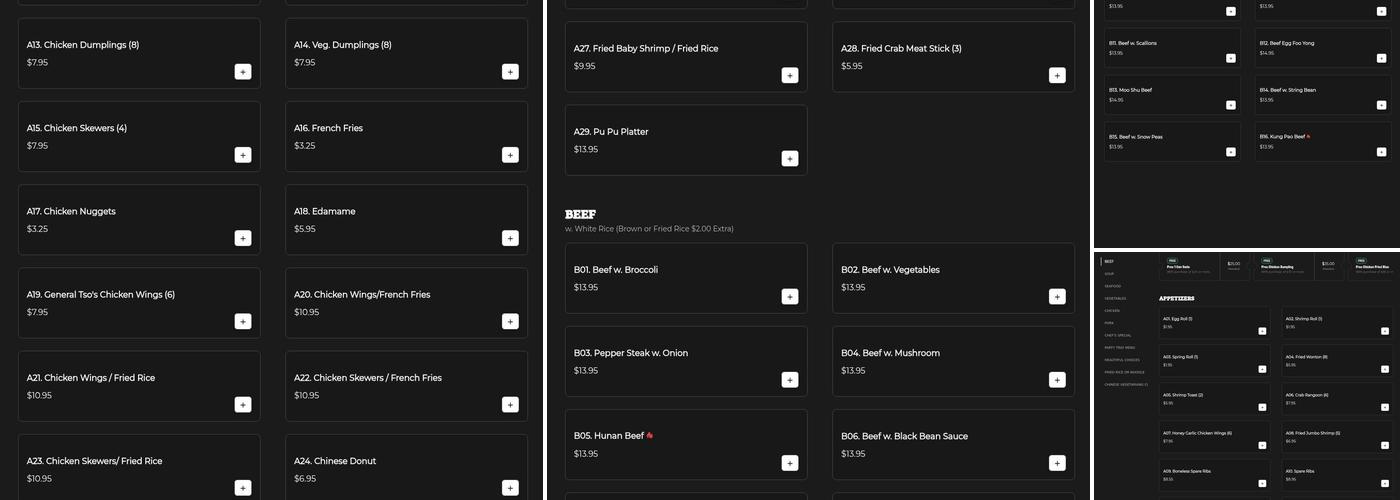Add B16 Kung Pao Beef to cart

[1380, 152]
